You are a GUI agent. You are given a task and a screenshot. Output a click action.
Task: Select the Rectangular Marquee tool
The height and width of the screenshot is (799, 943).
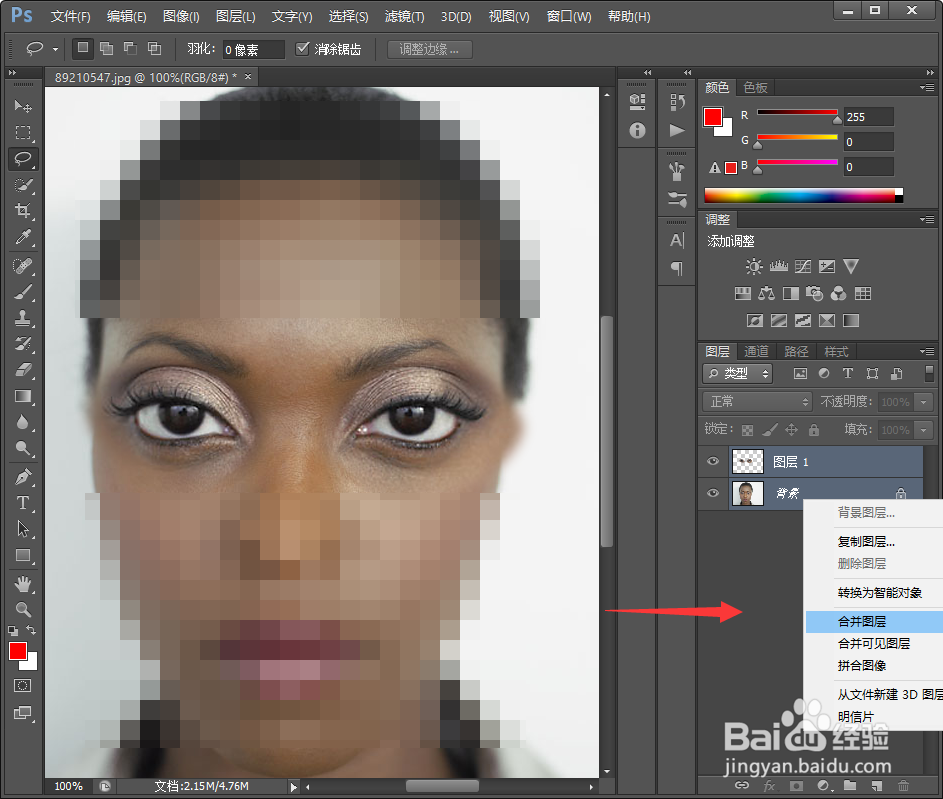click(23, 132)
